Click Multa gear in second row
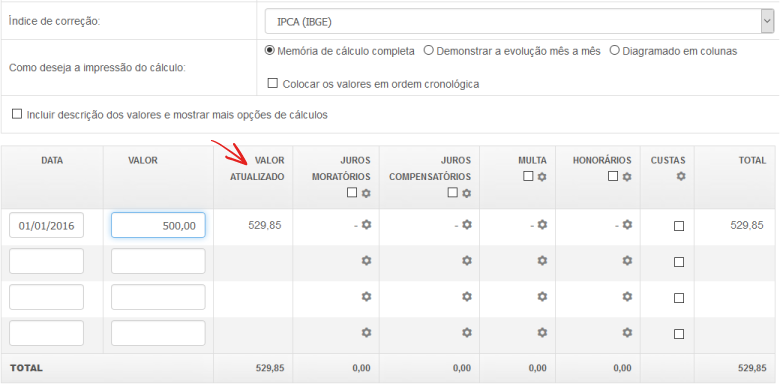Viewport: 780px width, 387px height. [x=542, y=261]
